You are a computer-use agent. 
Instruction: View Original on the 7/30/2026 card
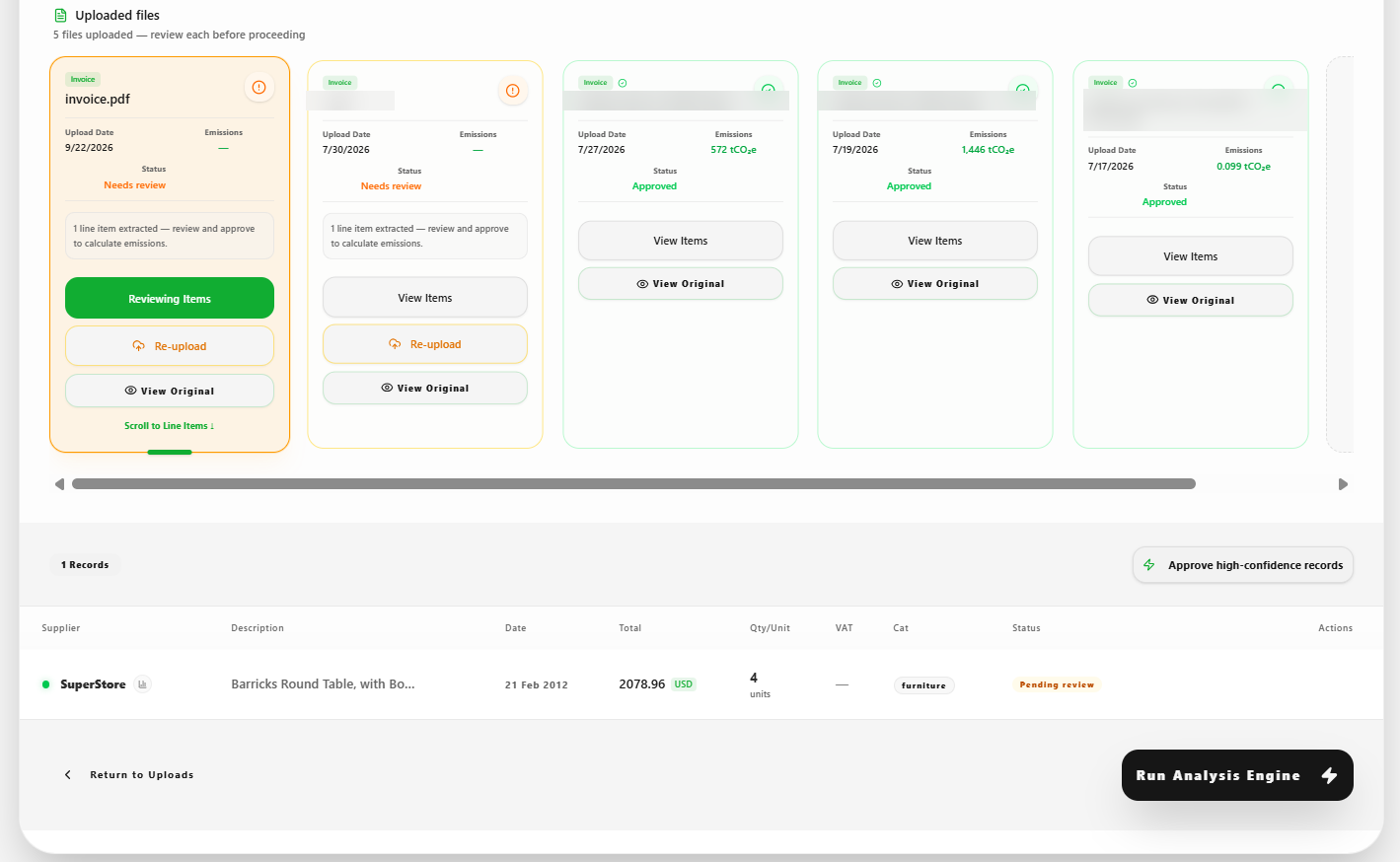coord(425,388)
